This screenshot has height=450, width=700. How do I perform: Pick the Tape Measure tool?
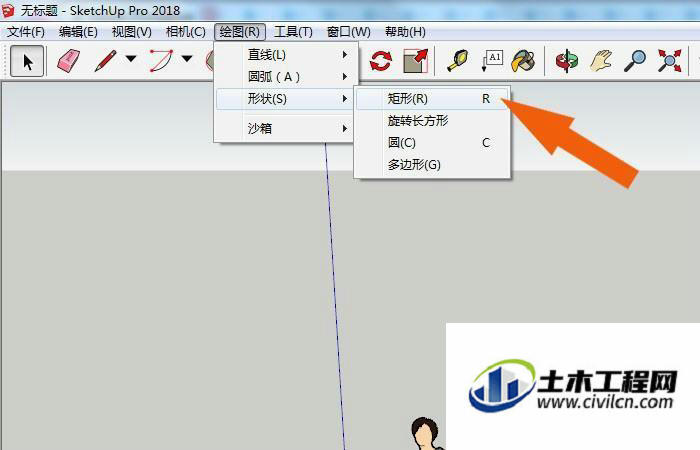458,61
